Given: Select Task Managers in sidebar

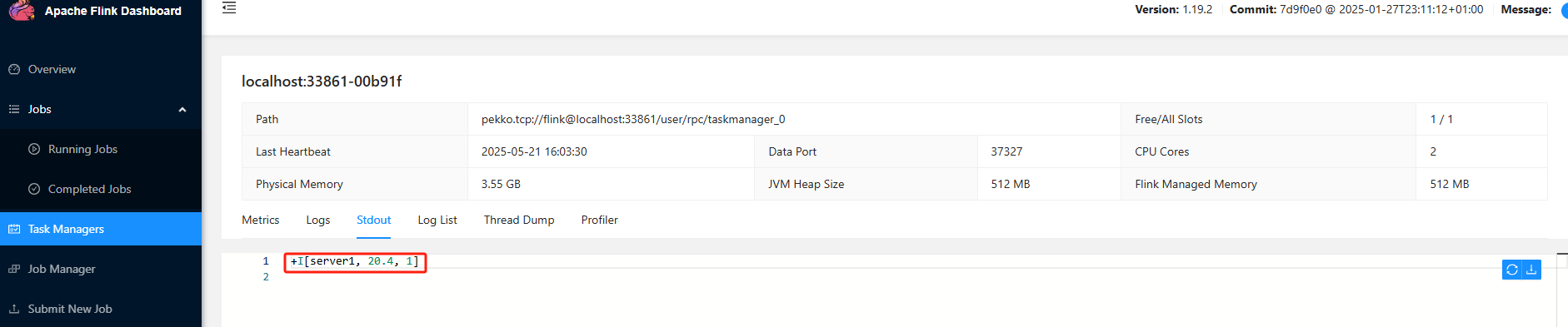Looking at the screenshot, I should 101,229.
